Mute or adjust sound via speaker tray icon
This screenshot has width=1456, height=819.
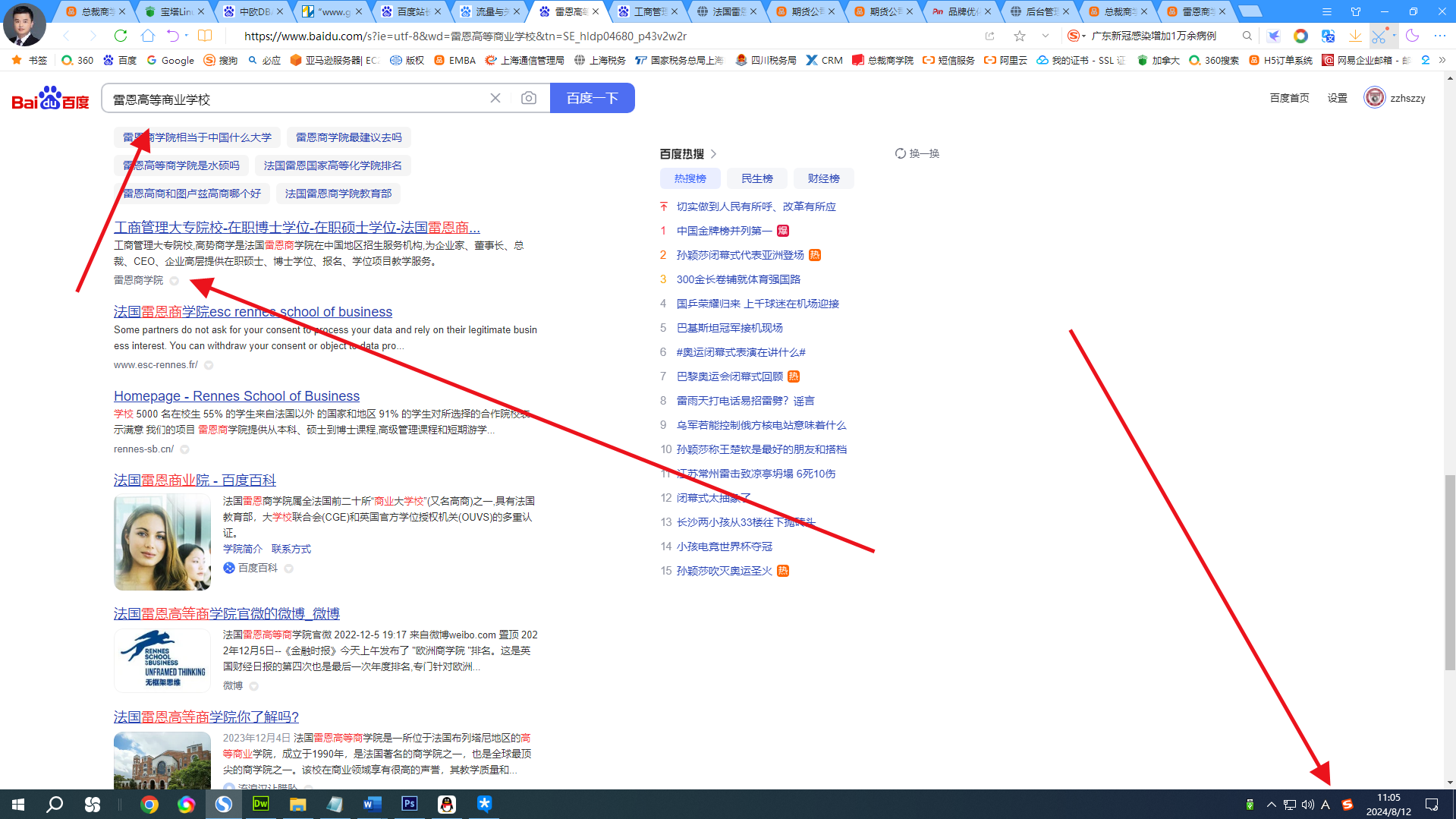pos(1307,804)
